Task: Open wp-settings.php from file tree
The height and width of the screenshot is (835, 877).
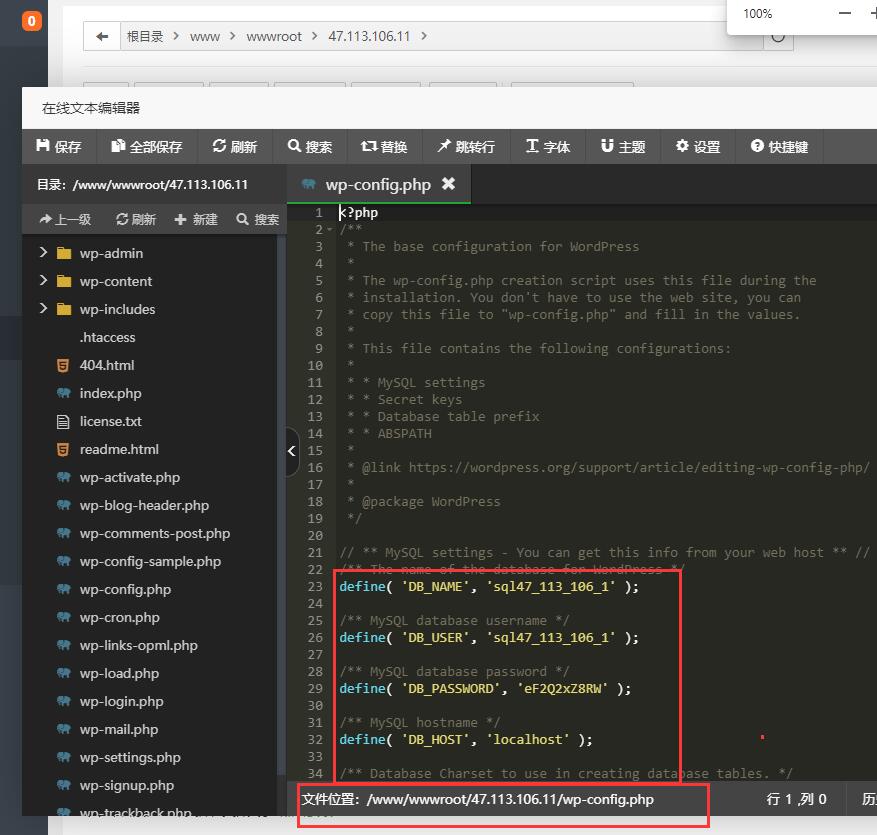Action: (x=130, y=757)
